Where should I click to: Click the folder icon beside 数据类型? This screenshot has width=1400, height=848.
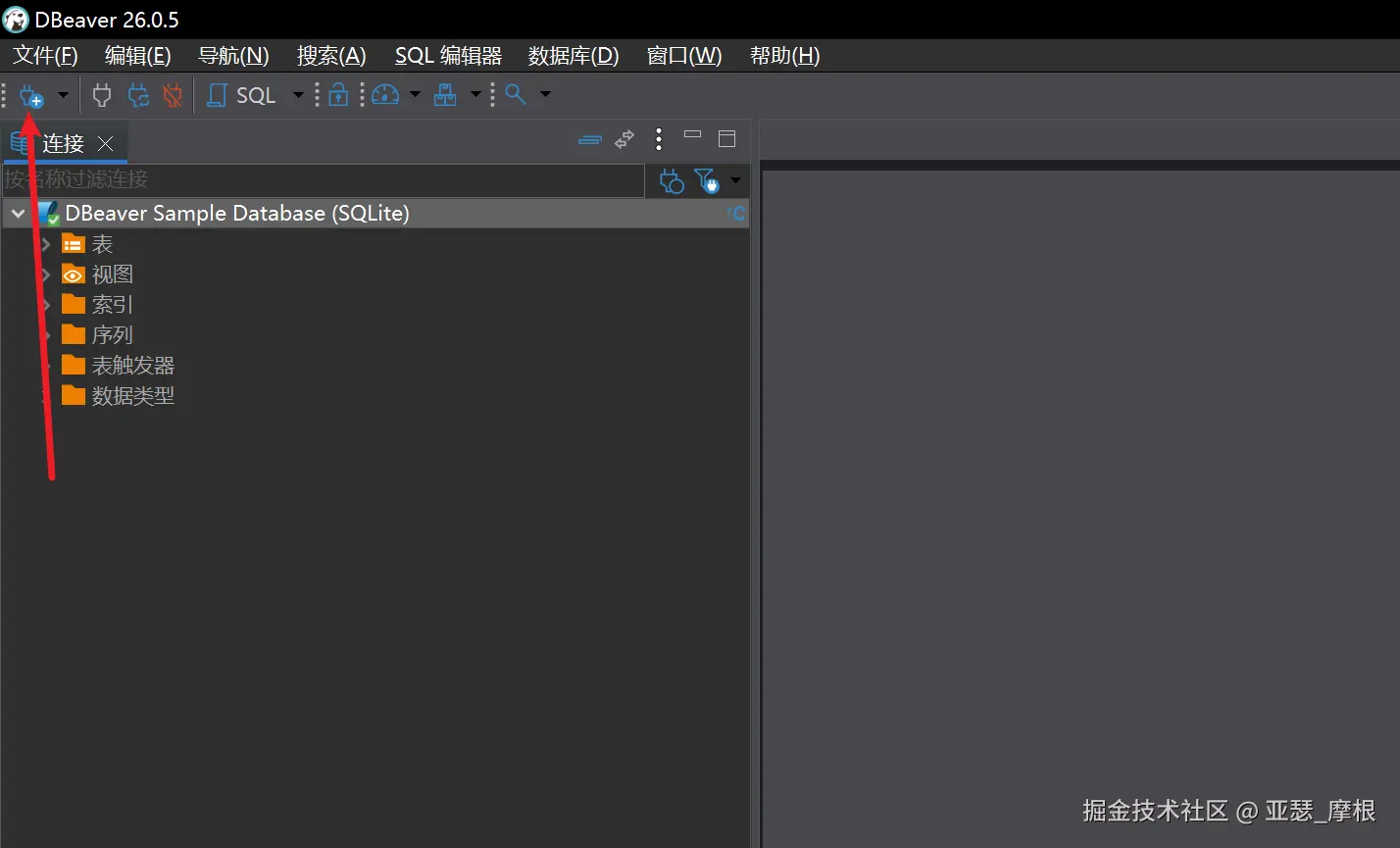pyautogui.click(x=74, y=396)
